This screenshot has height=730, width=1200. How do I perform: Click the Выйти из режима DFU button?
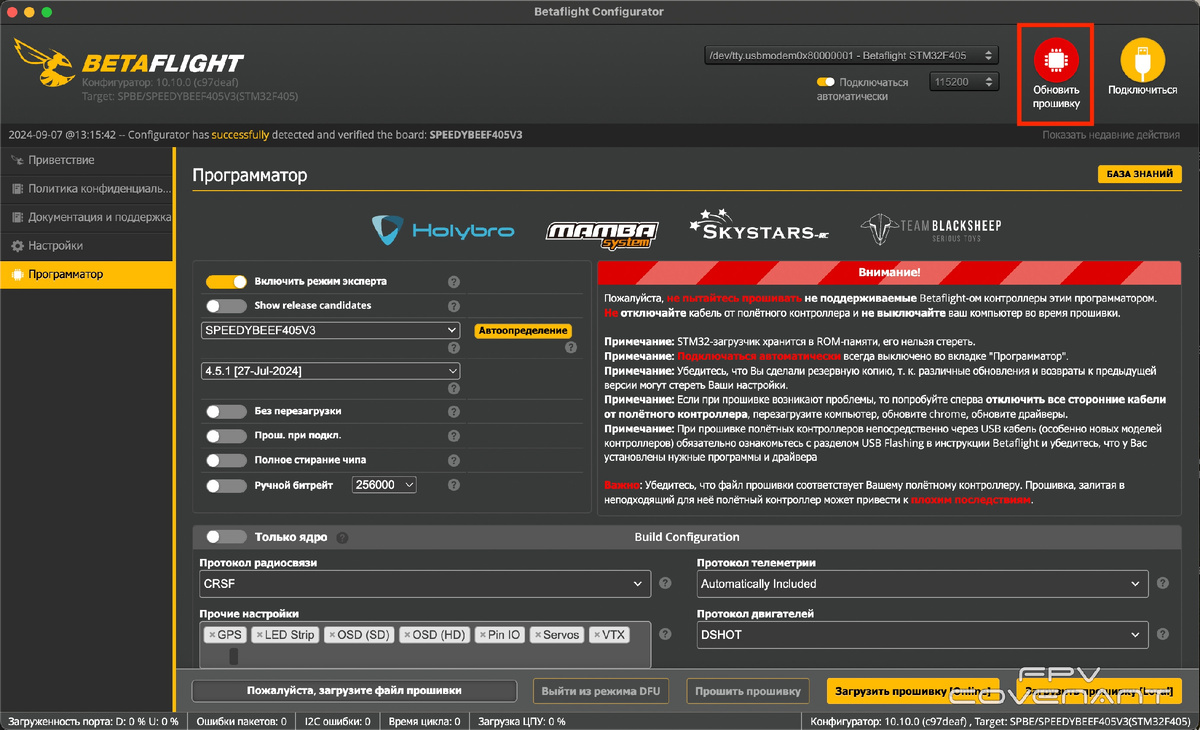tap(602, 691)
